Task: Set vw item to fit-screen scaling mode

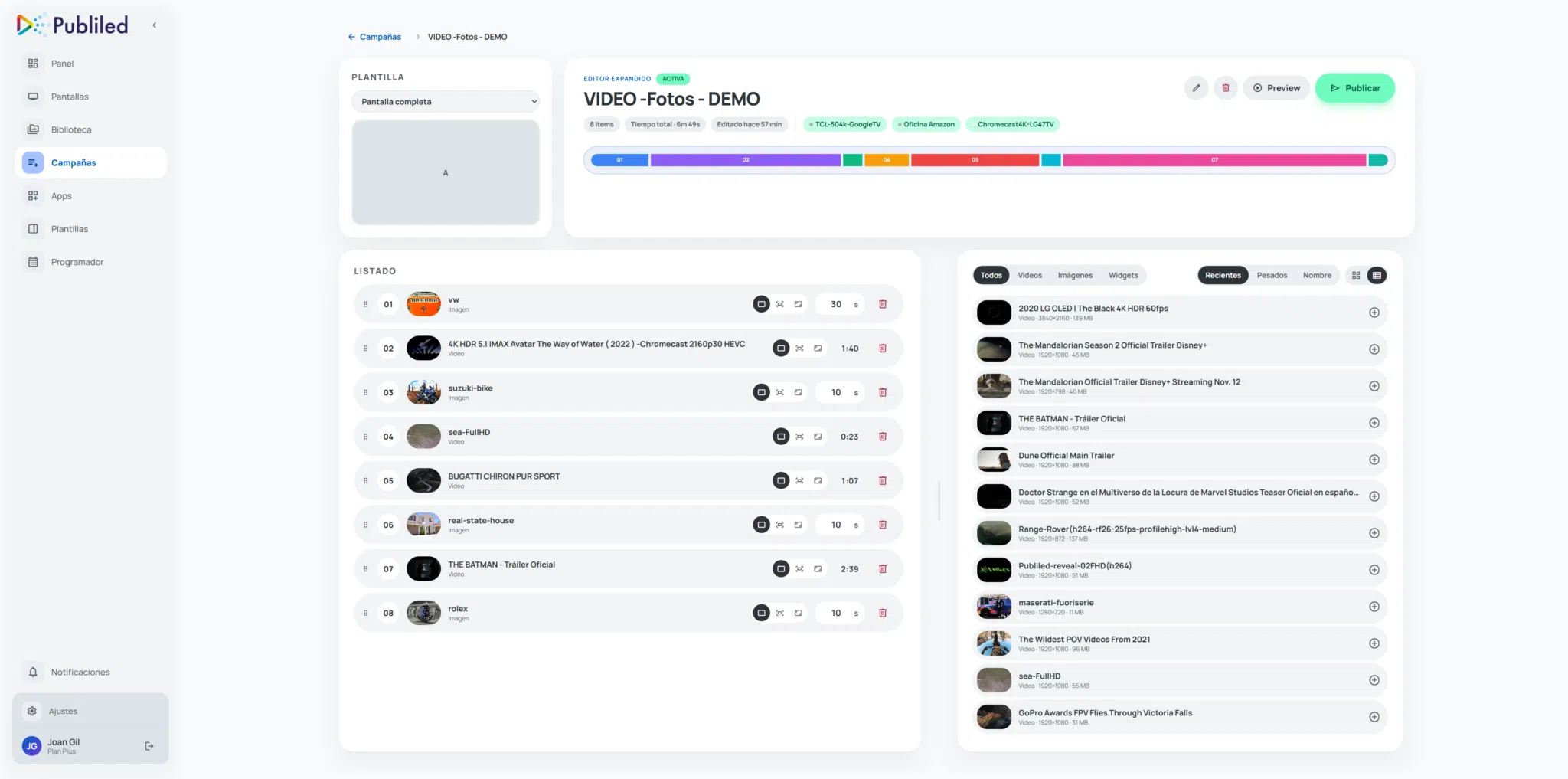Action: 779,304
